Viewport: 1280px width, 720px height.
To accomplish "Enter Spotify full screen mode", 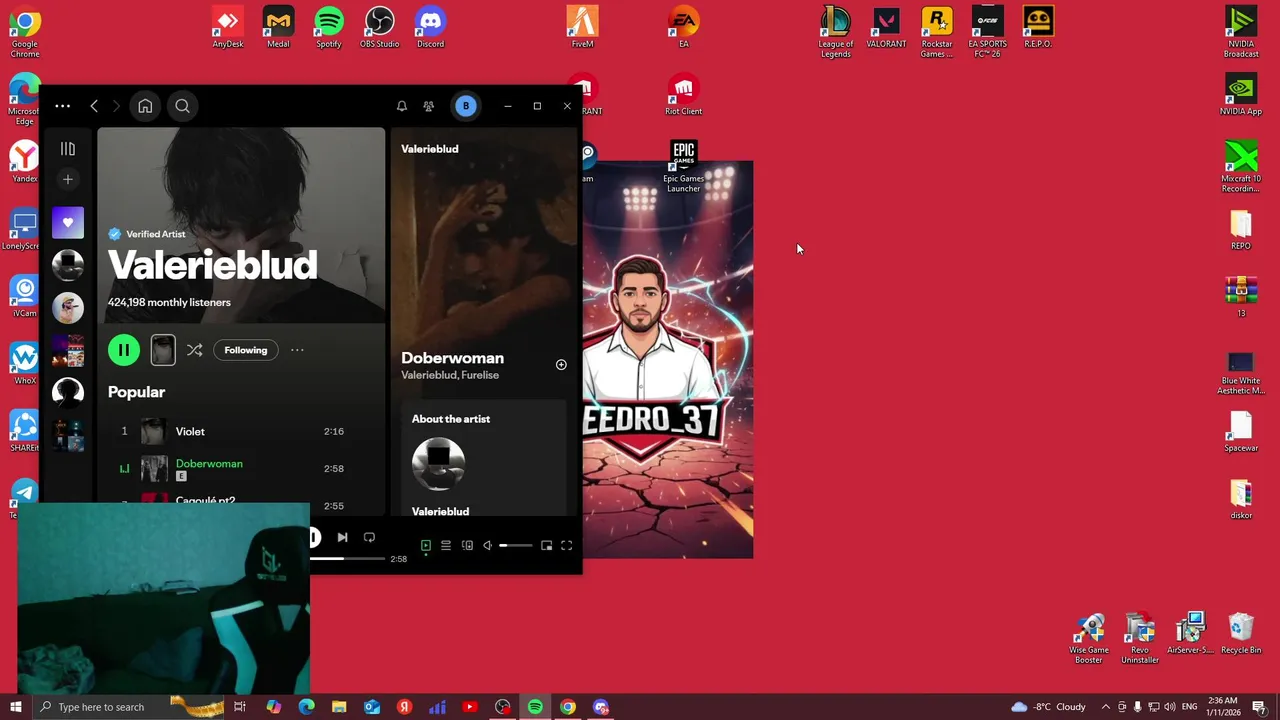I will (x=566, y=546).
